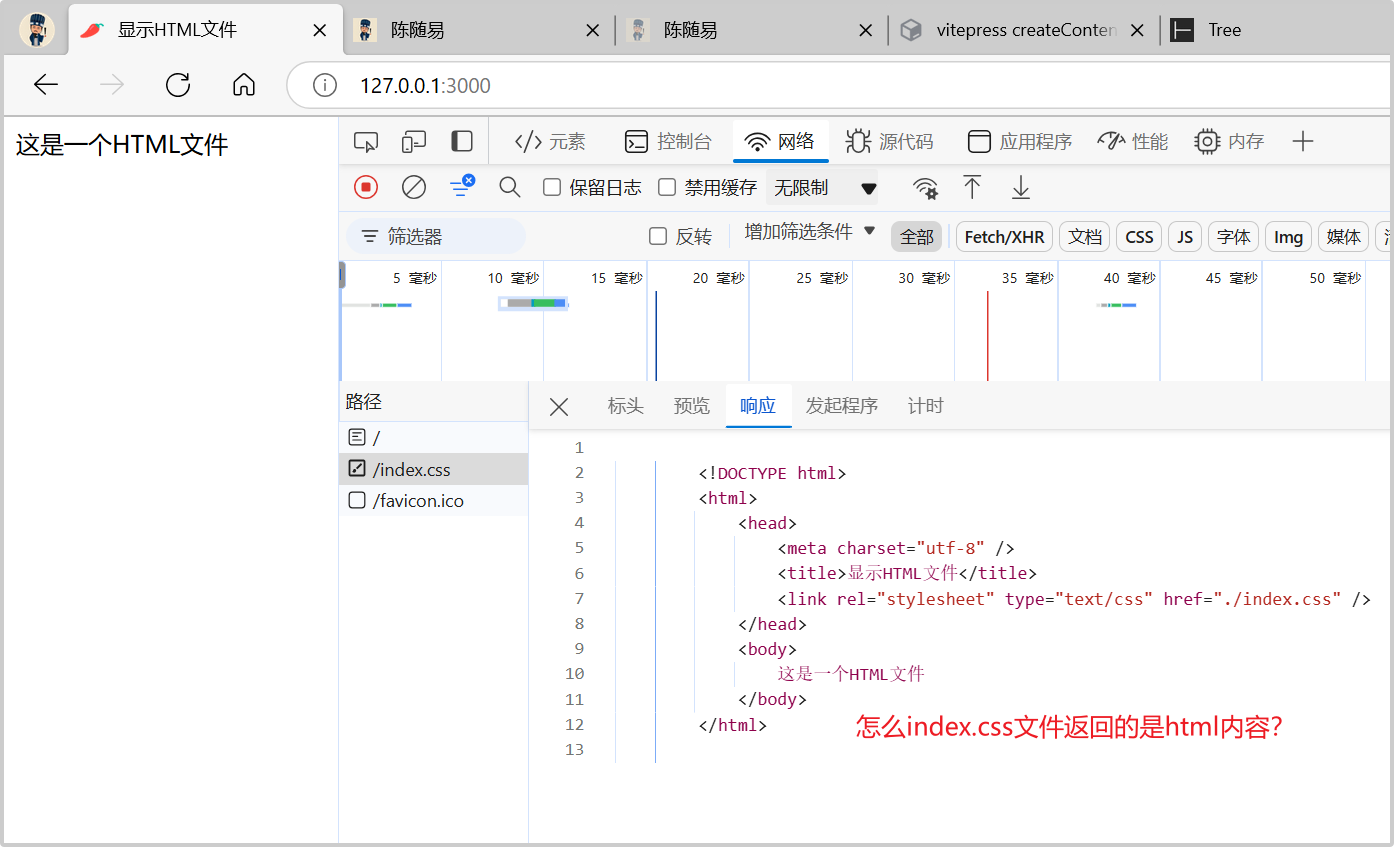Close the vitepress createContent tab
This screenshot has height=847, width=1394.
tap(1137, 30)
